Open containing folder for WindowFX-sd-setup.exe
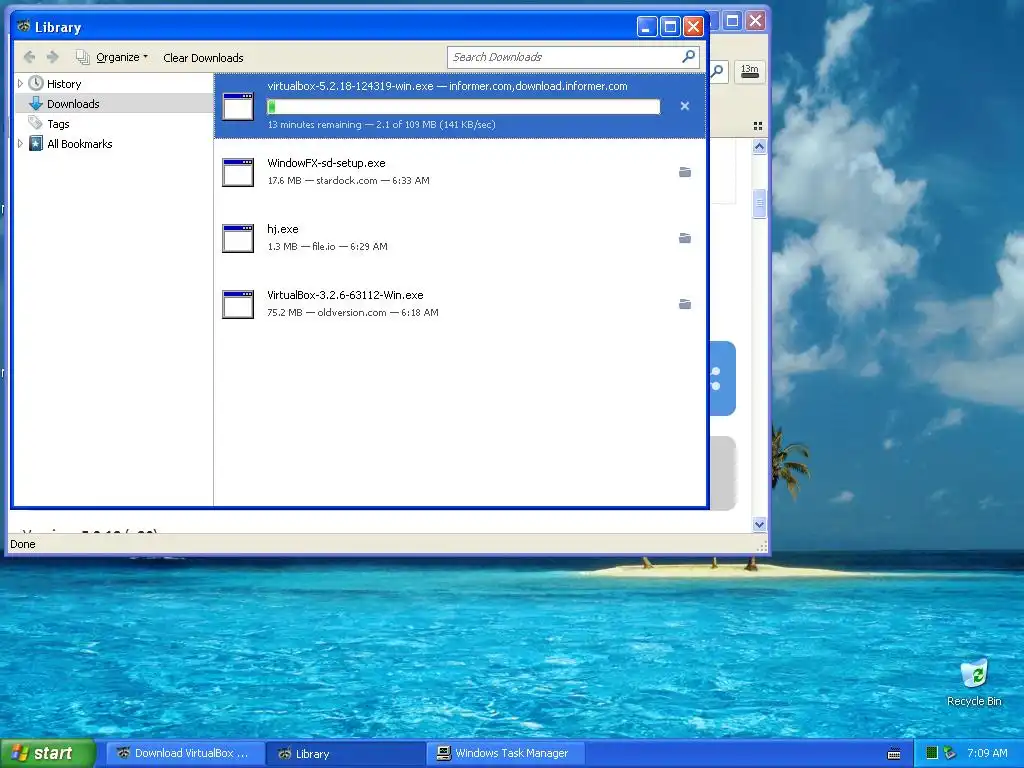The height and width of the screenshot is (768, 1024). tap(684, 172)
